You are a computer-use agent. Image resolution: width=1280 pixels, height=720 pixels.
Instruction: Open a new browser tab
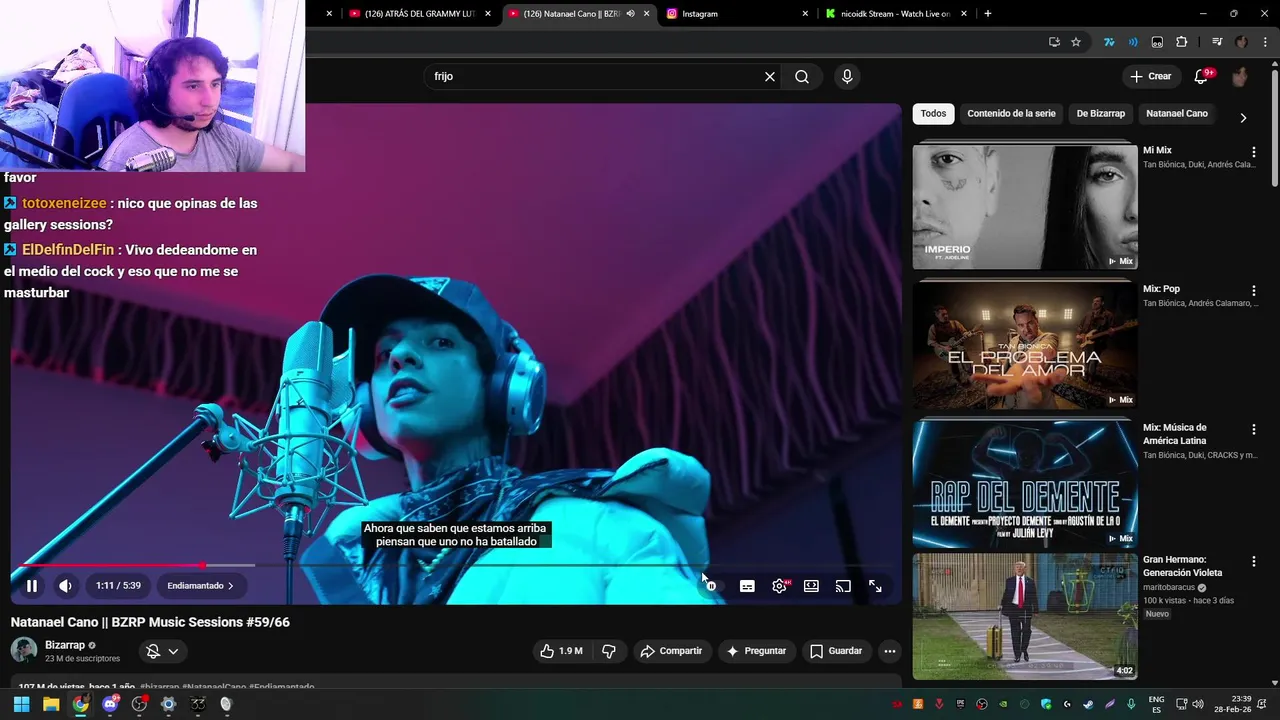pyautogui.click(x=988, y=14)
